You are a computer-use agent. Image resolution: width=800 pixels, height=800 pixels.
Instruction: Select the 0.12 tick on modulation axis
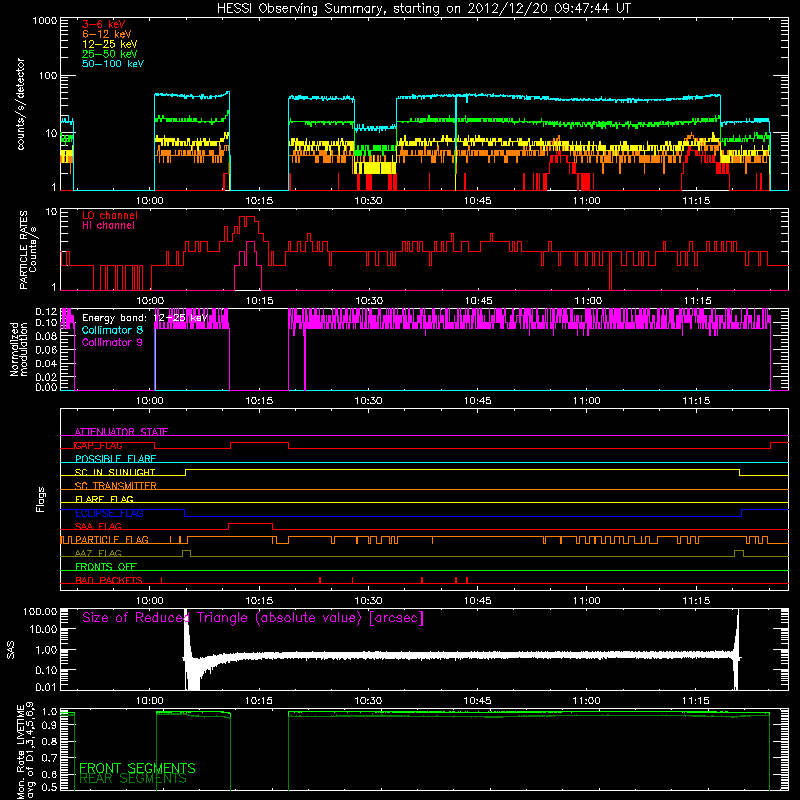pos(46,311)
